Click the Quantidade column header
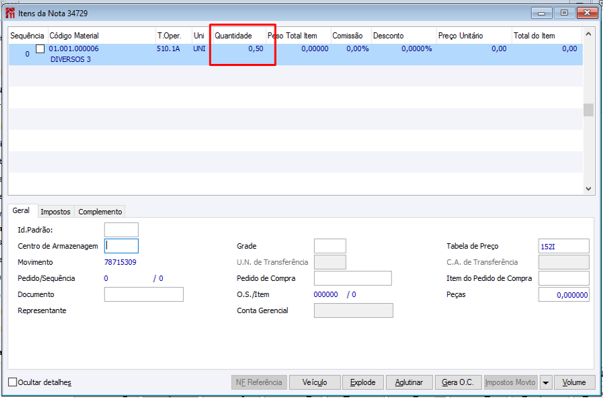Viewport: 603px width, 398px height. 239,36
